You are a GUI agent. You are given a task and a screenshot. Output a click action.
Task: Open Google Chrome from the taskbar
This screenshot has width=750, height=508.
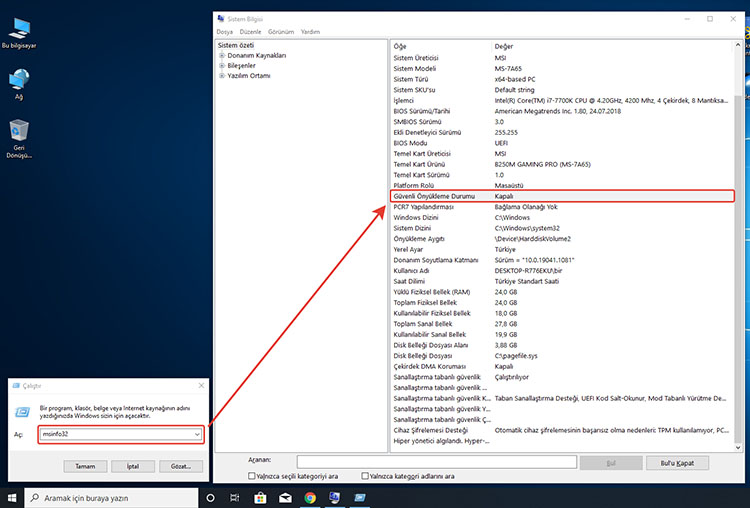tap(310, 497)
